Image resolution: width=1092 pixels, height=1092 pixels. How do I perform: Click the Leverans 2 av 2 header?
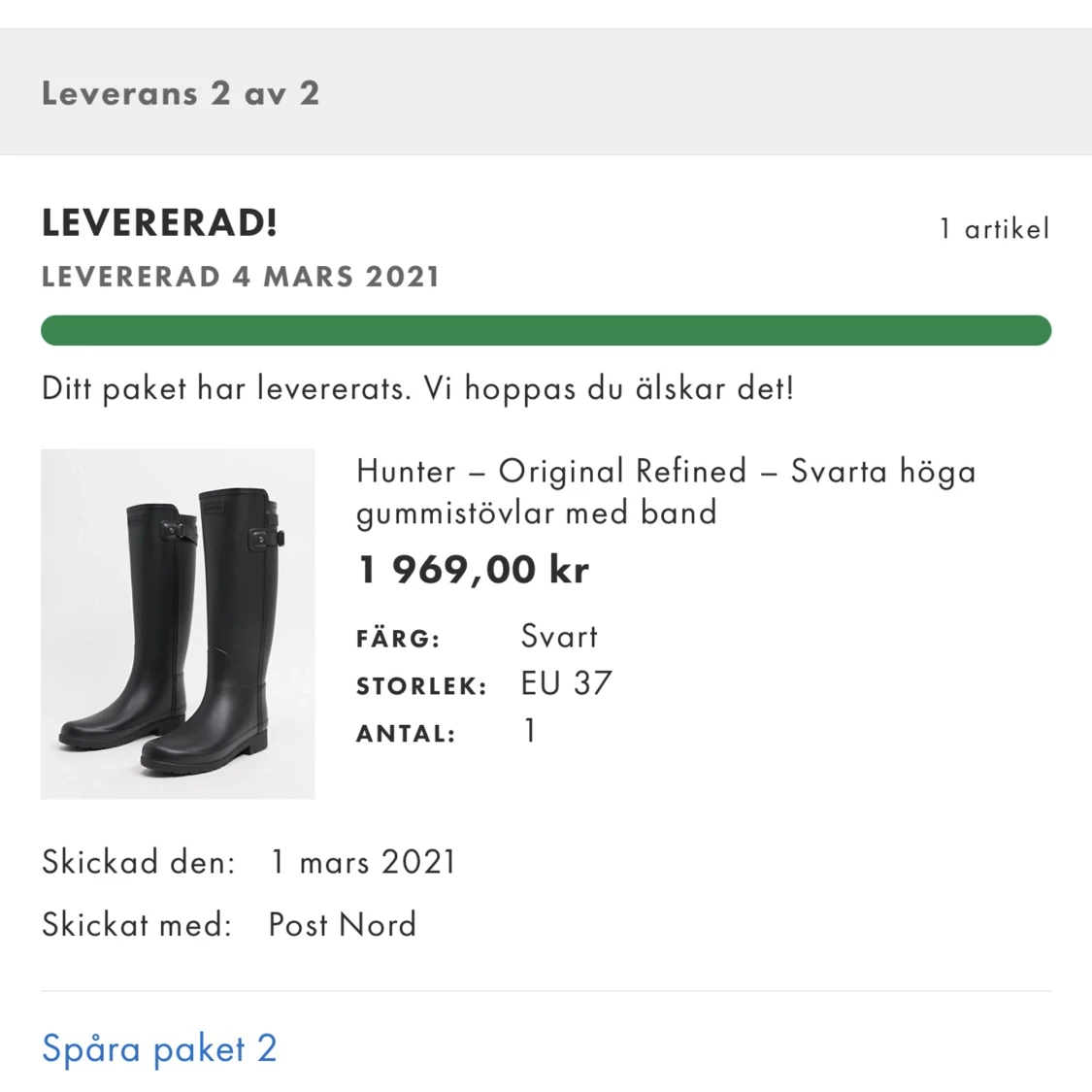(181, 92)
